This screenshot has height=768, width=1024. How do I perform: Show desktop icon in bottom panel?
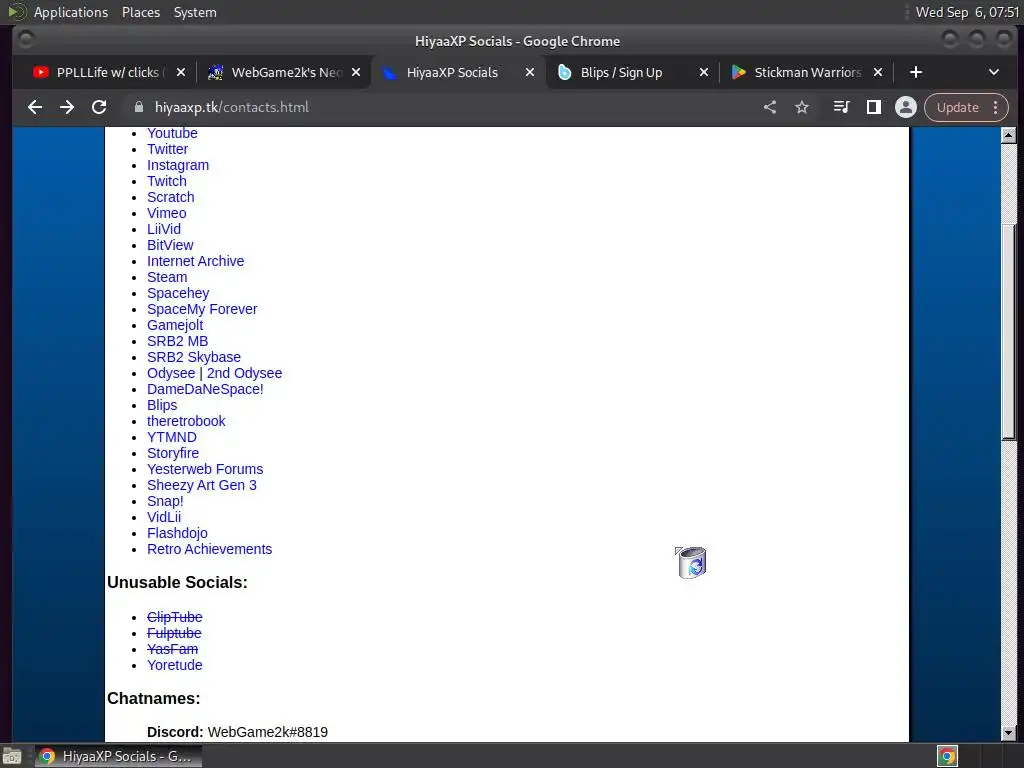click(x=12, y=756)
